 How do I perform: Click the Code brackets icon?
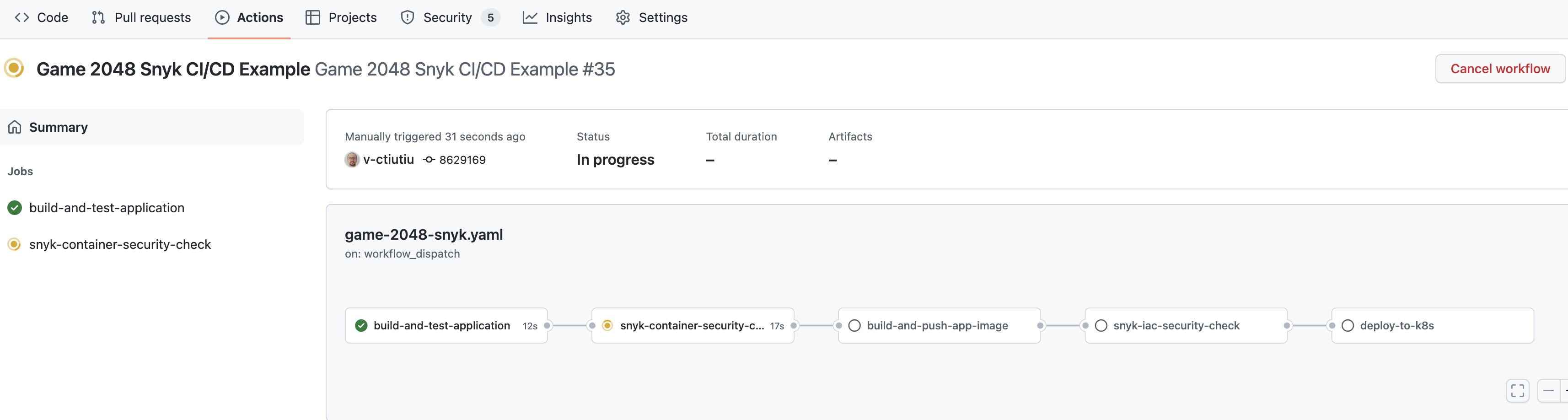(x=22, y=18)
